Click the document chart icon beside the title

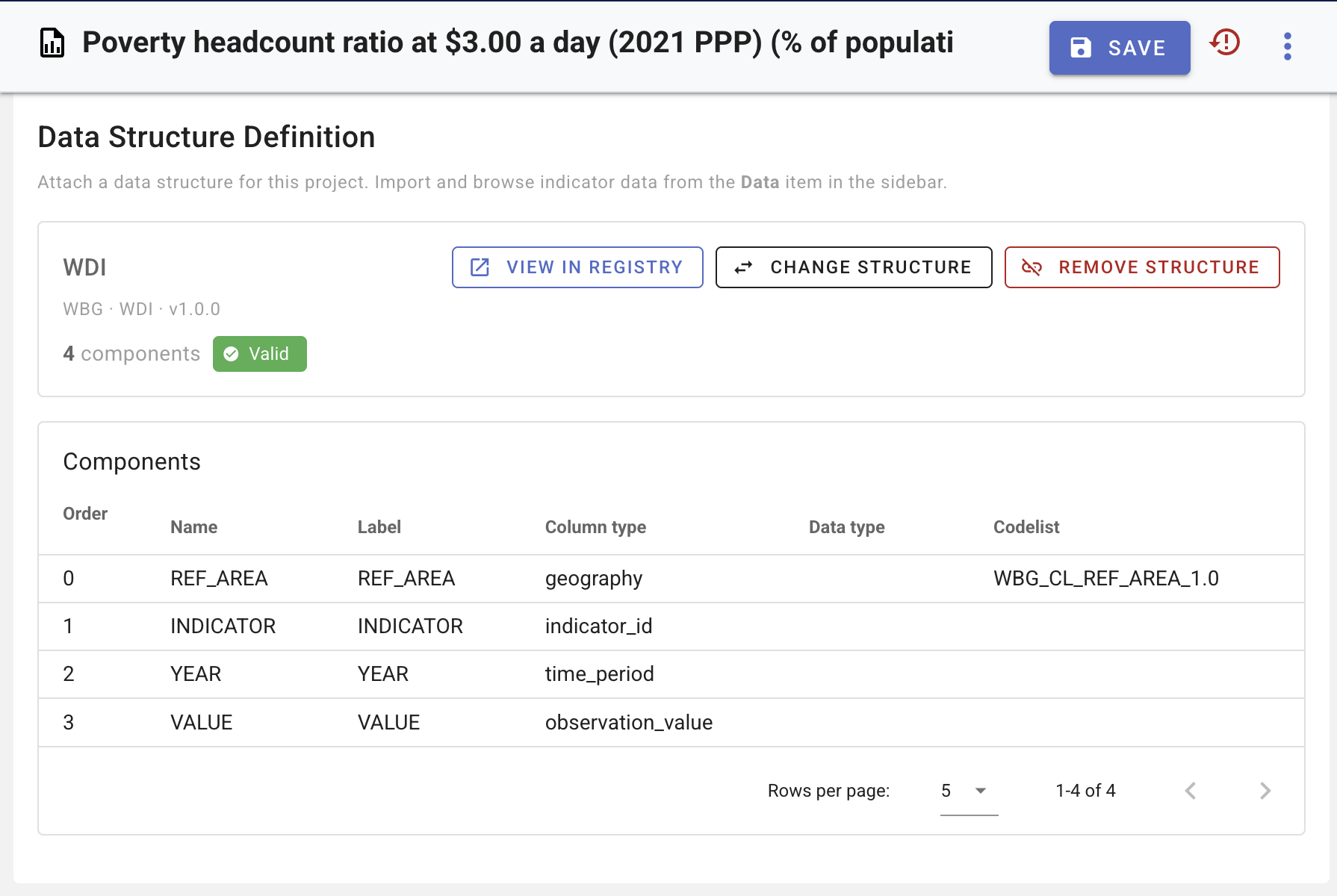tap(52, 43)
